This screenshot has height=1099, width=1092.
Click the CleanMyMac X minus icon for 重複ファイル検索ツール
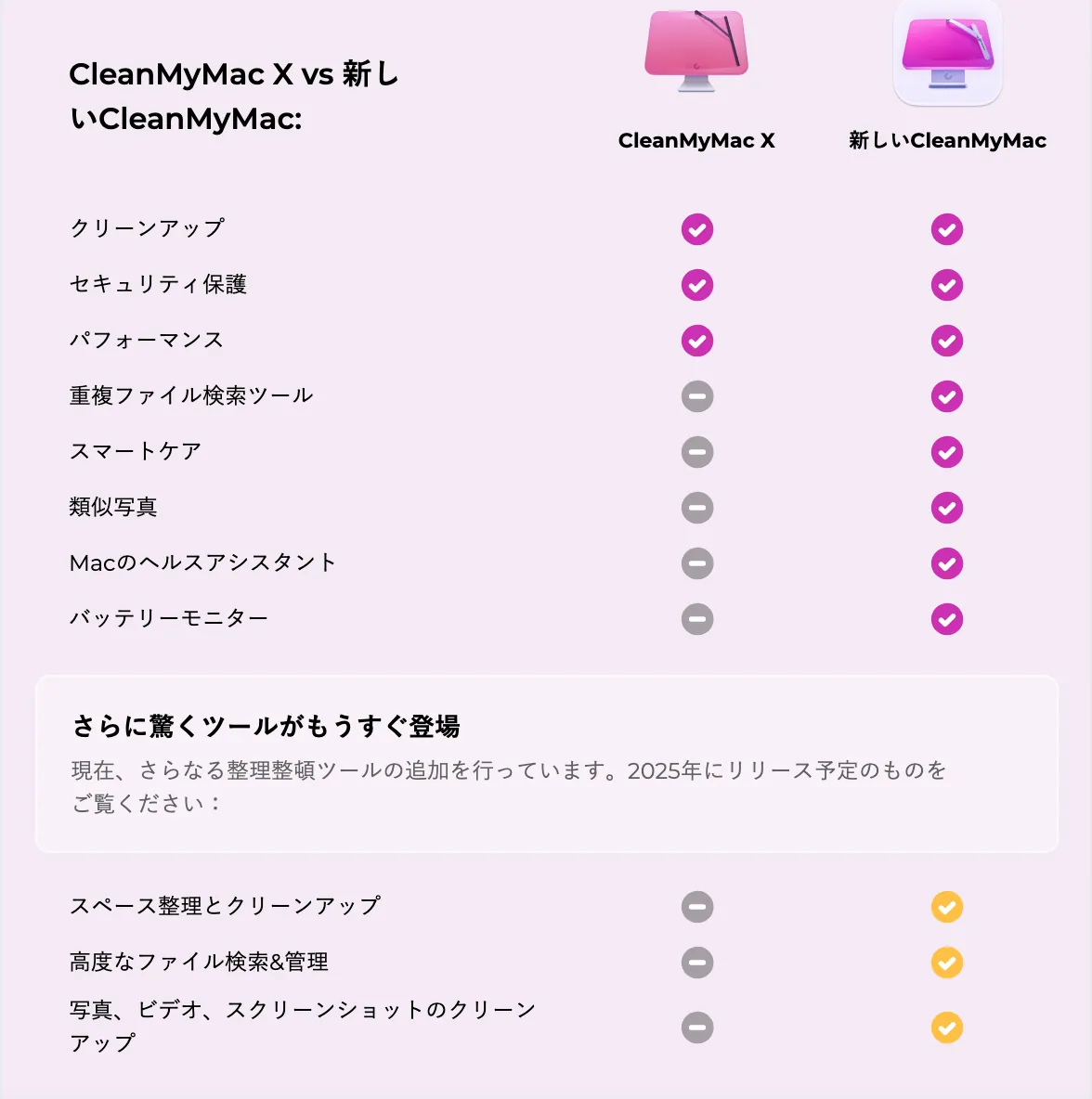[x=697, y=396]
